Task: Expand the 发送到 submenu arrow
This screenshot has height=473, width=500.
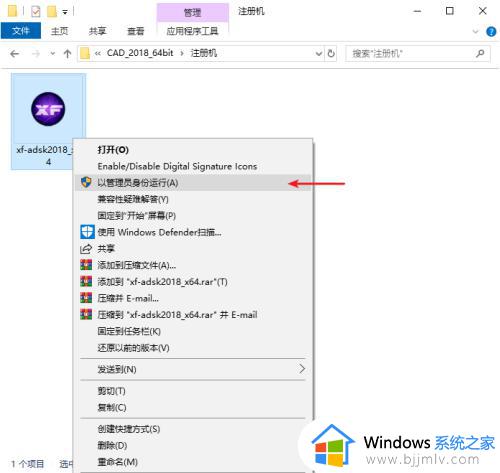Action: (302, 369)
